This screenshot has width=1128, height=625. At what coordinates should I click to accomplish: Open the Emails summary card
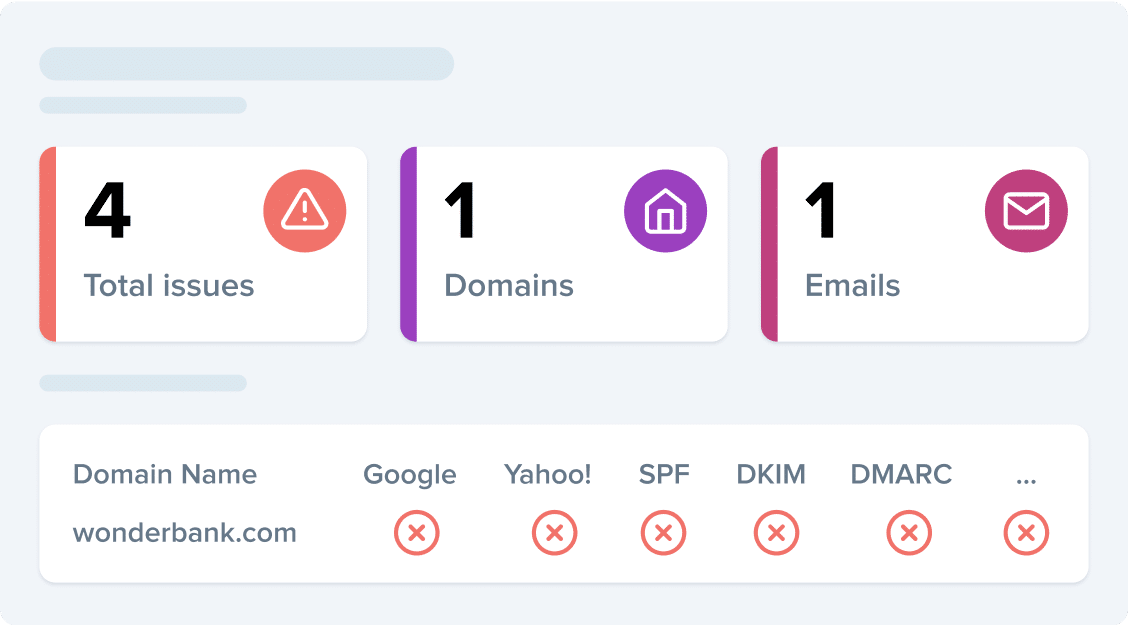pos(924,244)
